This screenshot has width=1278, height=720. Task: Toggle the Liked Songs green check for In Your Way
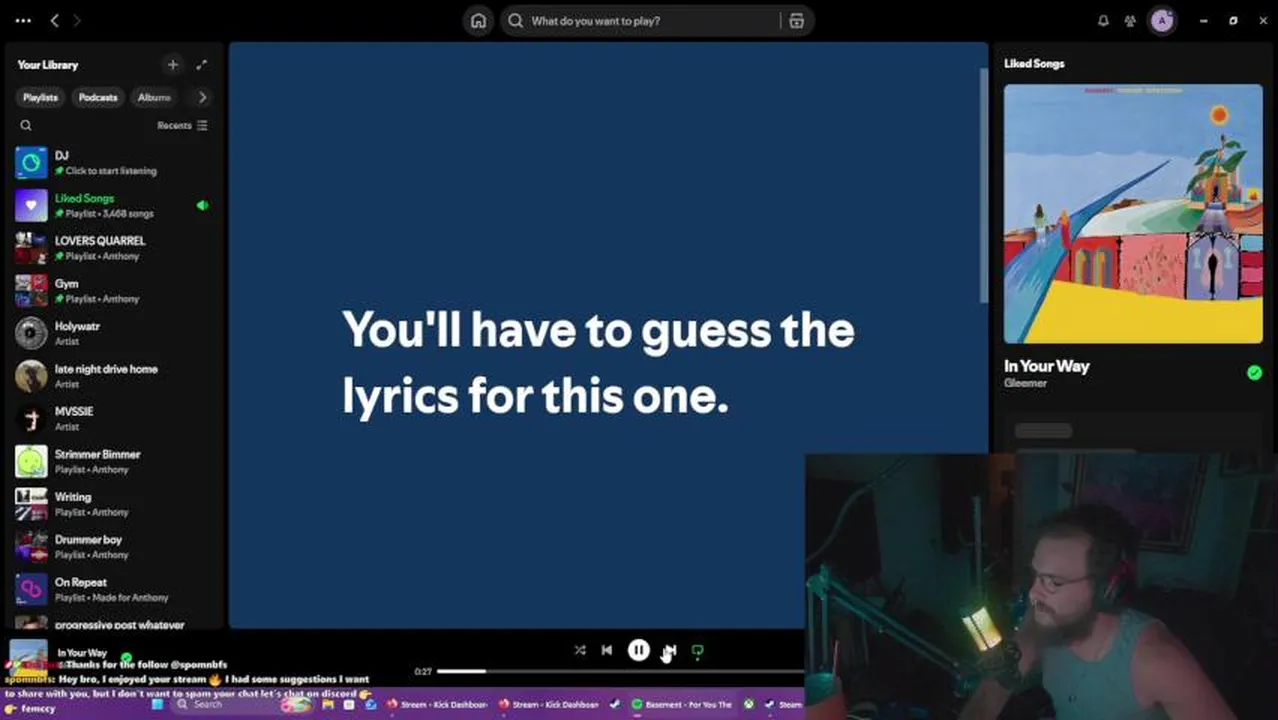click(x=1254, y=373)
